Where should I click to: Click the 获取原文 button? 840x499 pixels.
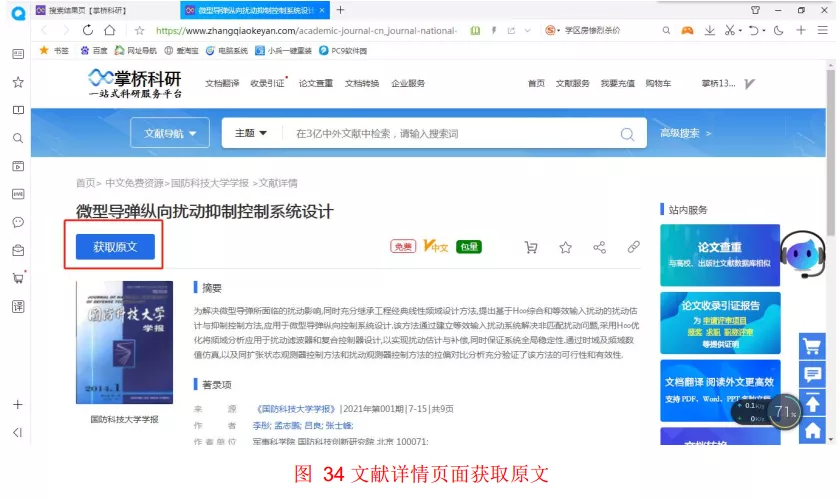pyautogui.click(x=115, y=246)
